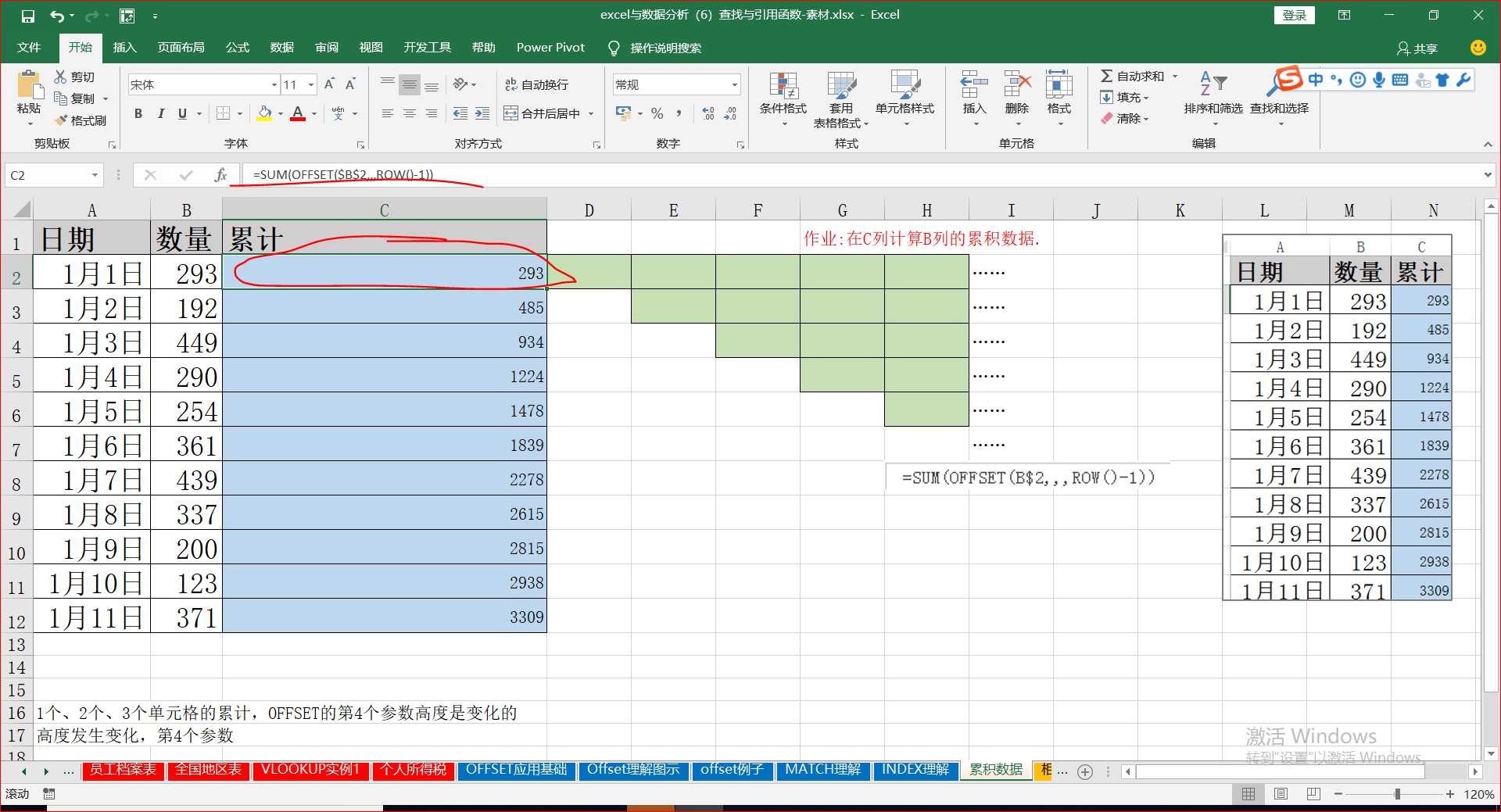Expand the formula bar
The height and width of the screenshot is (812, 1501).
pyautogui.click(x=1488, y=175)
